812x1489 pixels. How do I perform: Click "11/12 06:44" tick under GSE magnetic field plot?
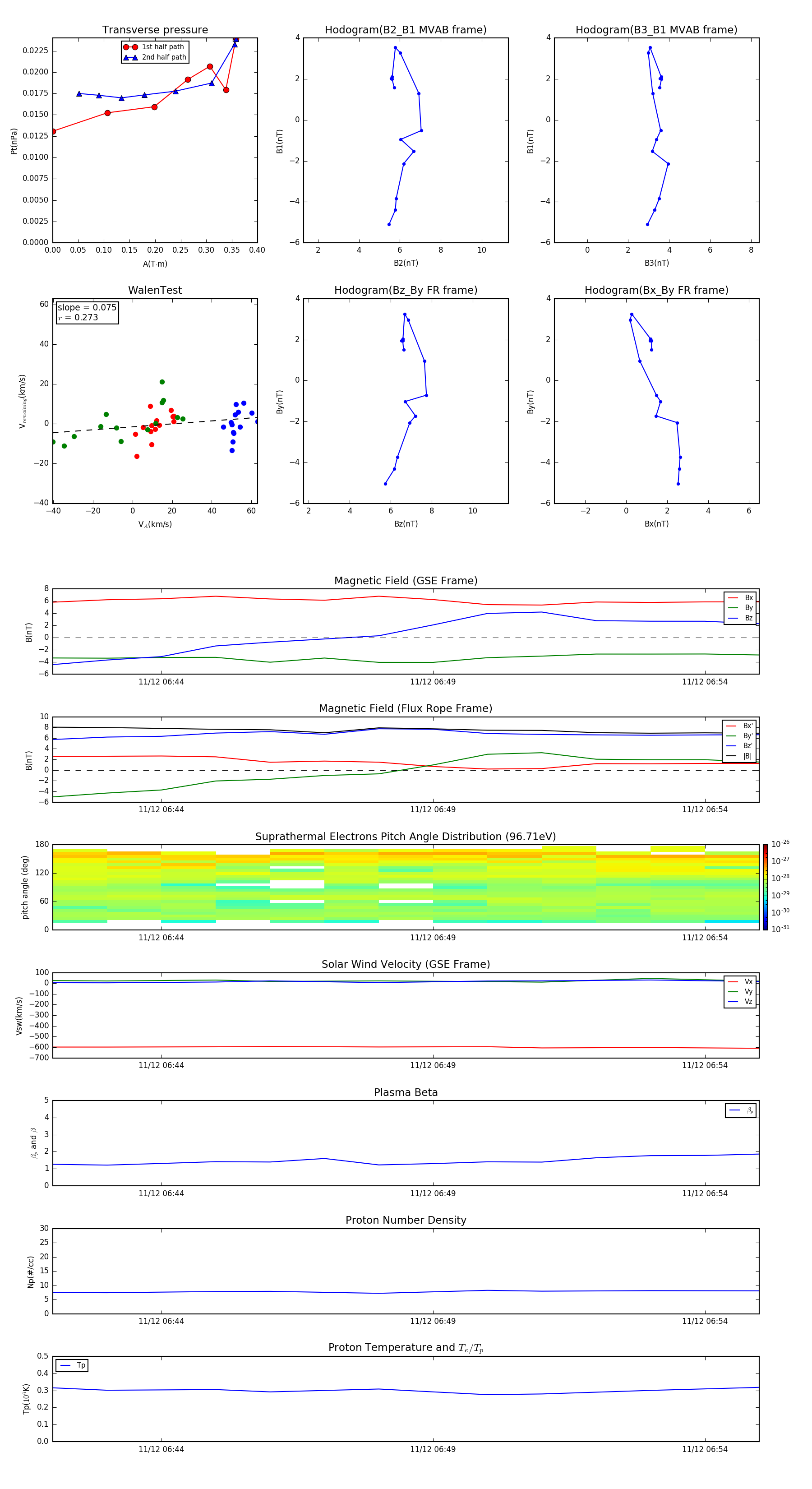pyautogui.click(x=161, y=682)
